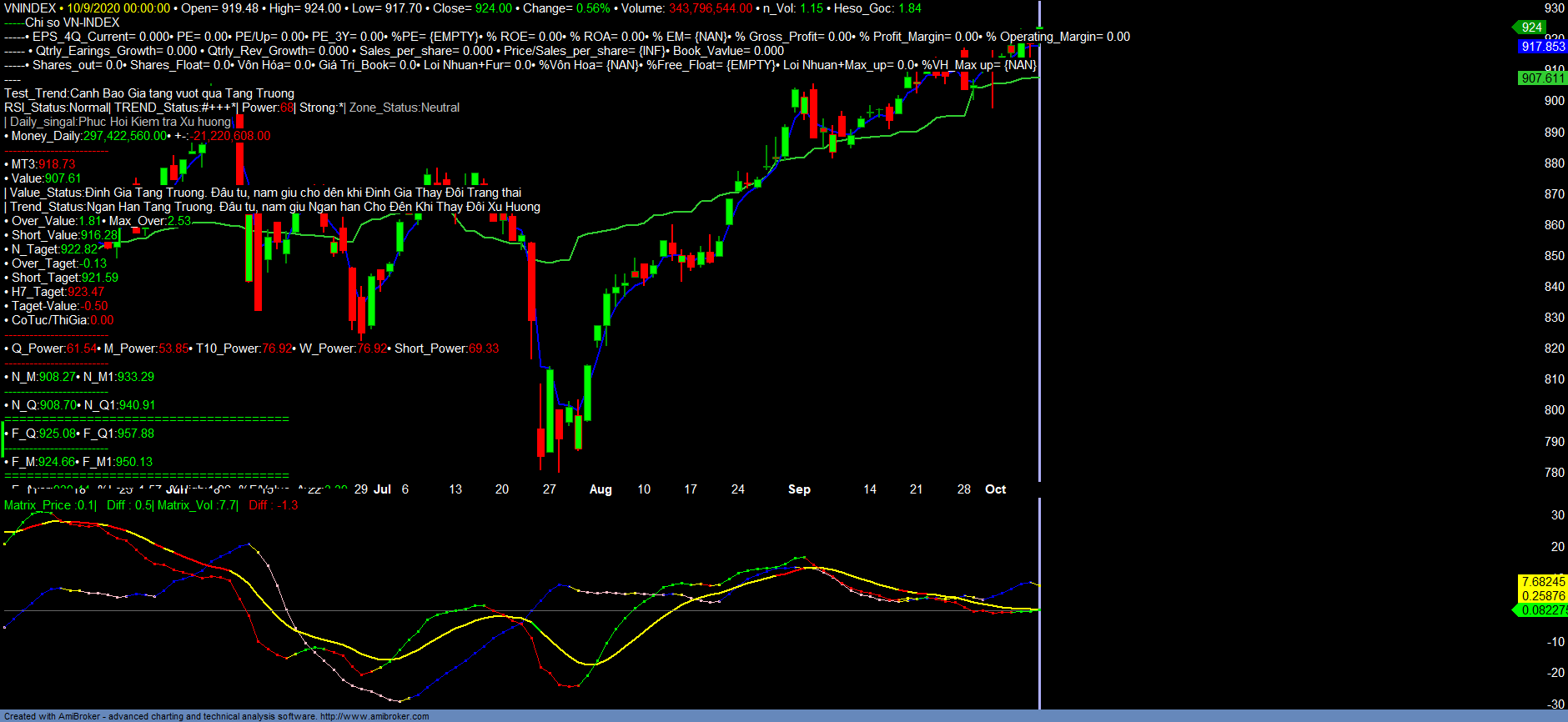Open the amibroker.com link in footer
This screenshot has height=722, width=1568.
(374, 716)
